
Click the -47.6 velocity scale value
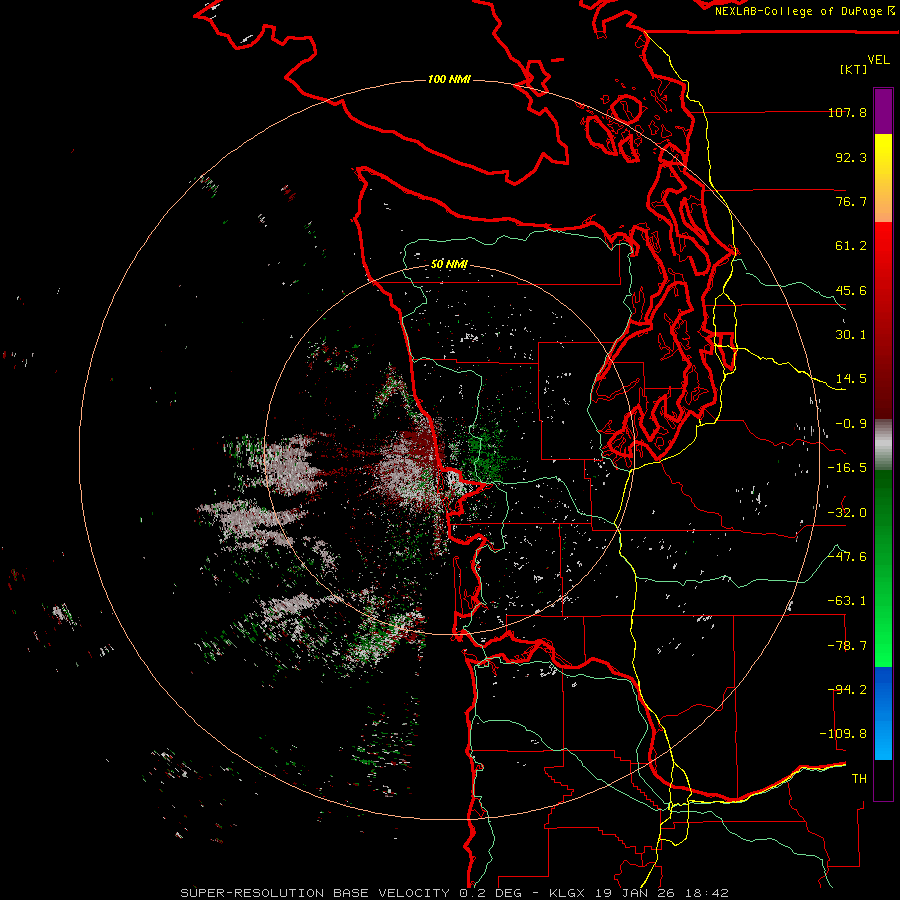coord(847,557)
